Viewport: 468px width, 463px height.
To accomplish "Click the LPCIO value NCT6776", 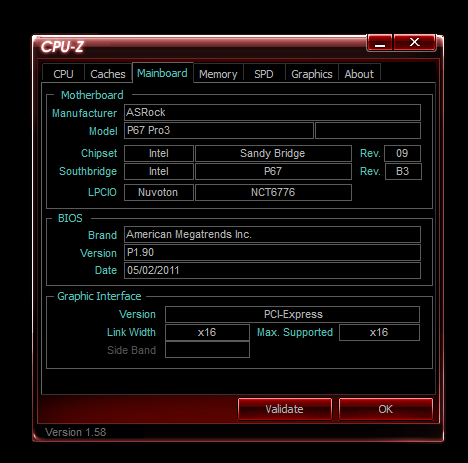I will tap(273, 192).
